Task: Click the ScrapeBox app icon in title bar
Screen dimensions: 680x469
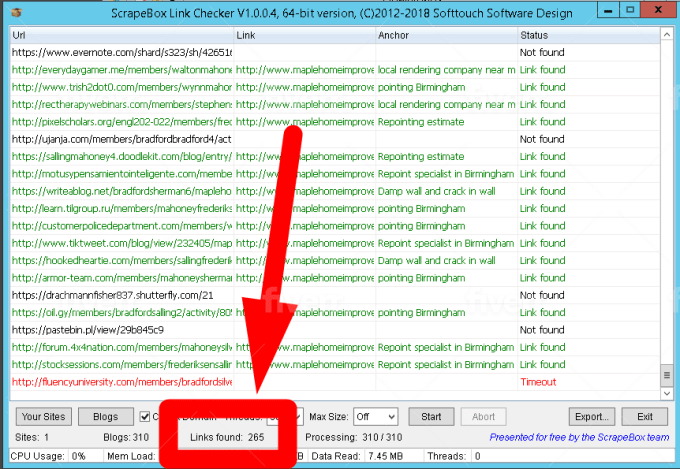Action: tap(16, 13)
